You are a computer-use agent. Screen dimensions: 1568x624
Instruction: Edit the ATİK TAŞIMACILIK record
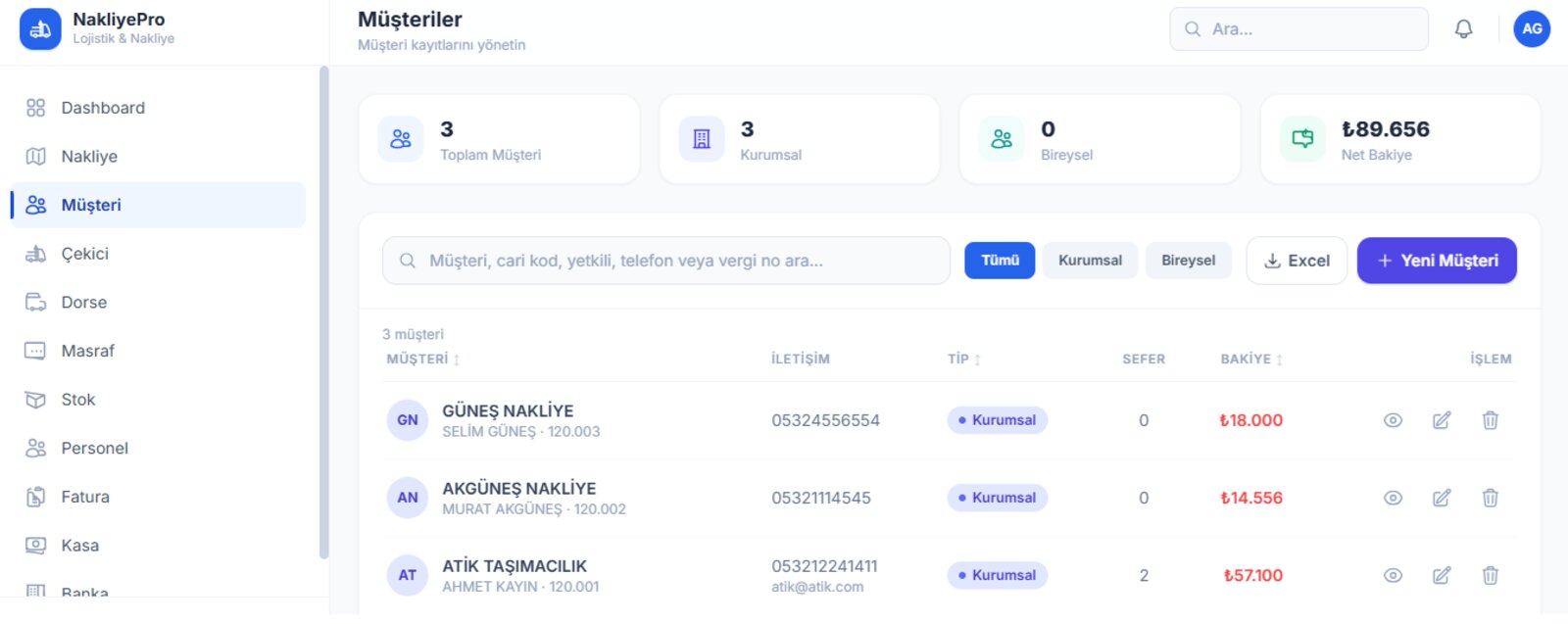[1442, 575]
